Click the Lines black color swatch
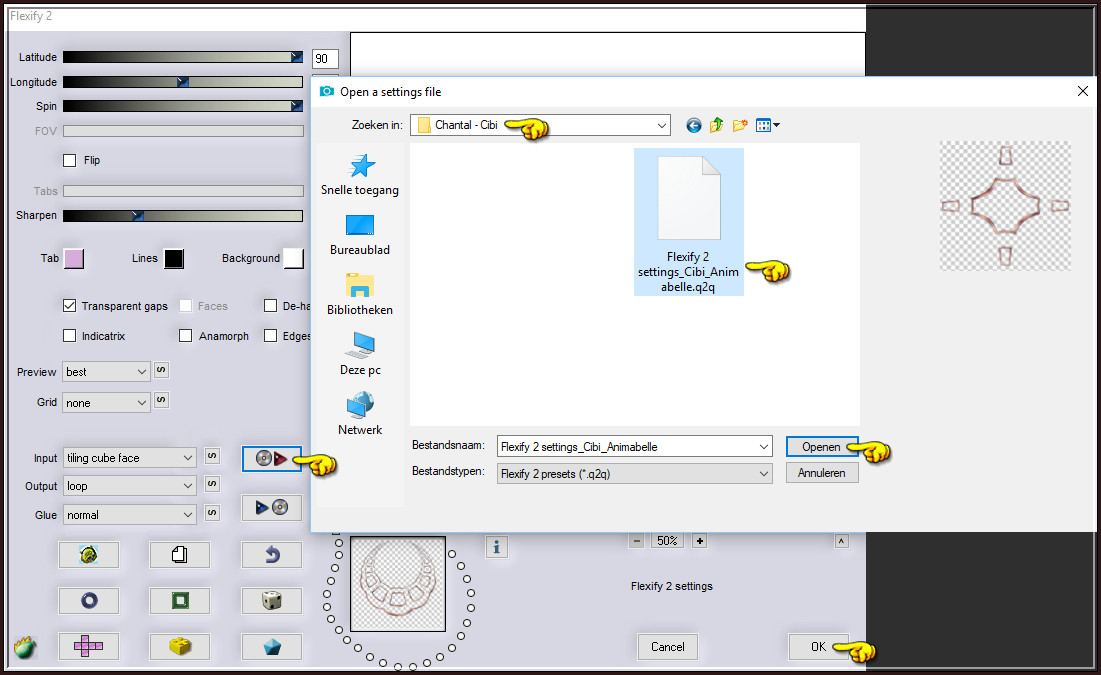Screen dimensions: 1101x675 coord(174,258)
